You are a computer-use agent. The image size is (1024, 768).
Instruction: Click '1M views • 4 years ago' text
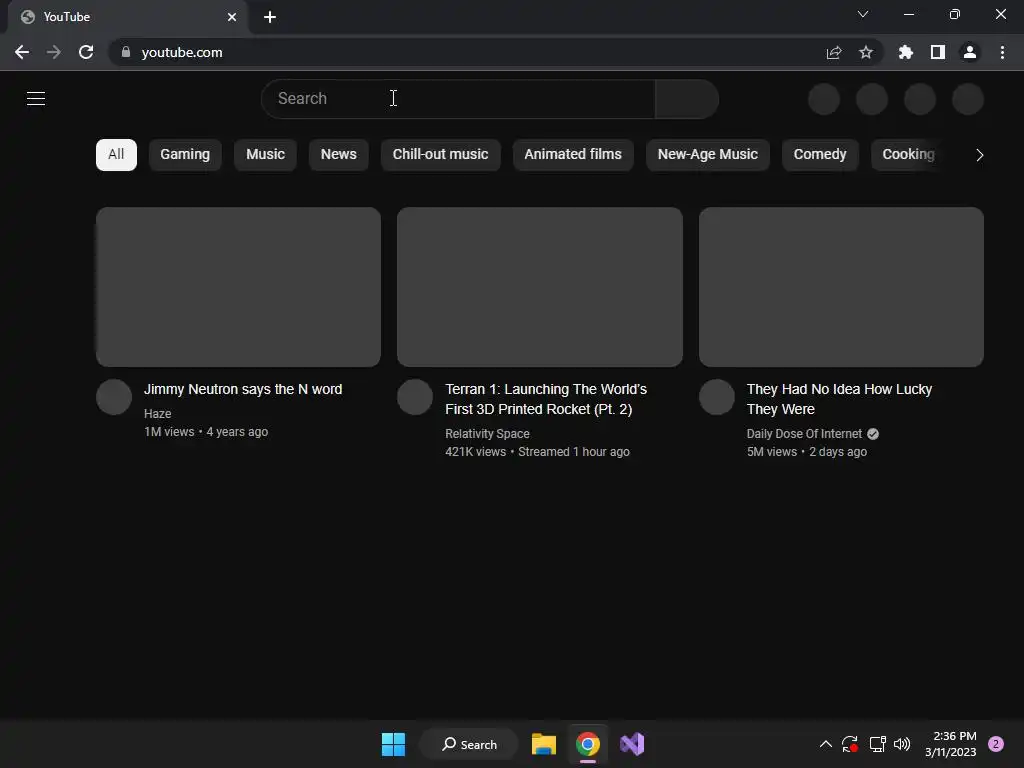206,432
